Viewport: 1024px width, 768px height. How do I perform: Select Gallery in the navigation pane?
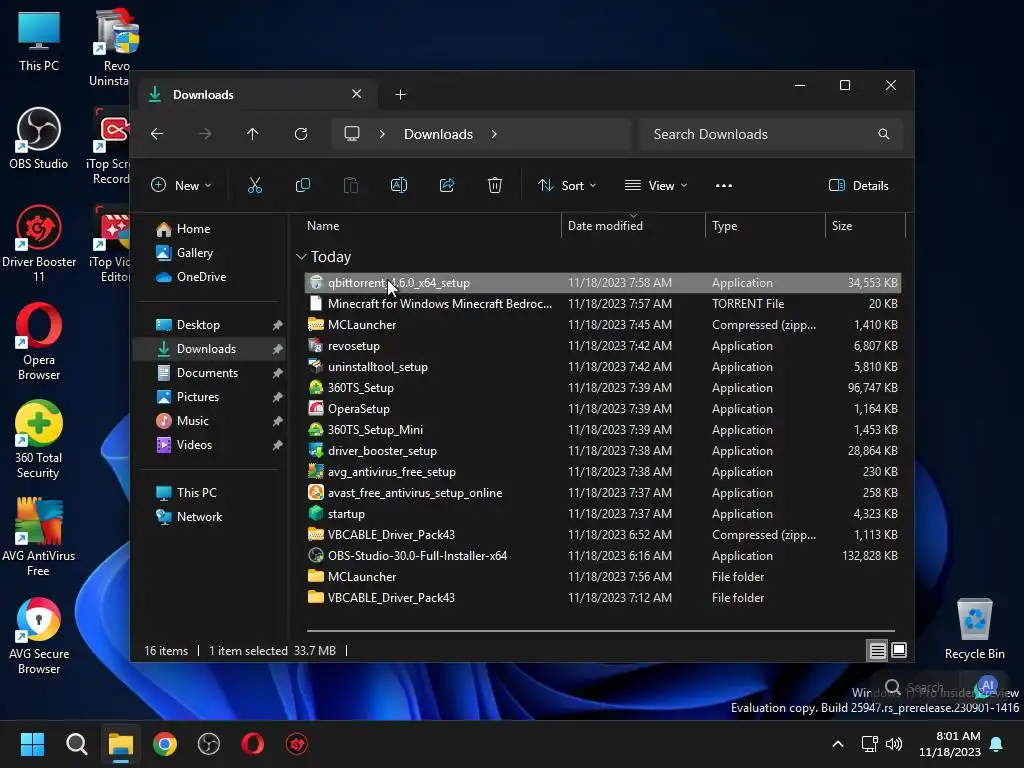pyautogui.click(x=184, y=253)
